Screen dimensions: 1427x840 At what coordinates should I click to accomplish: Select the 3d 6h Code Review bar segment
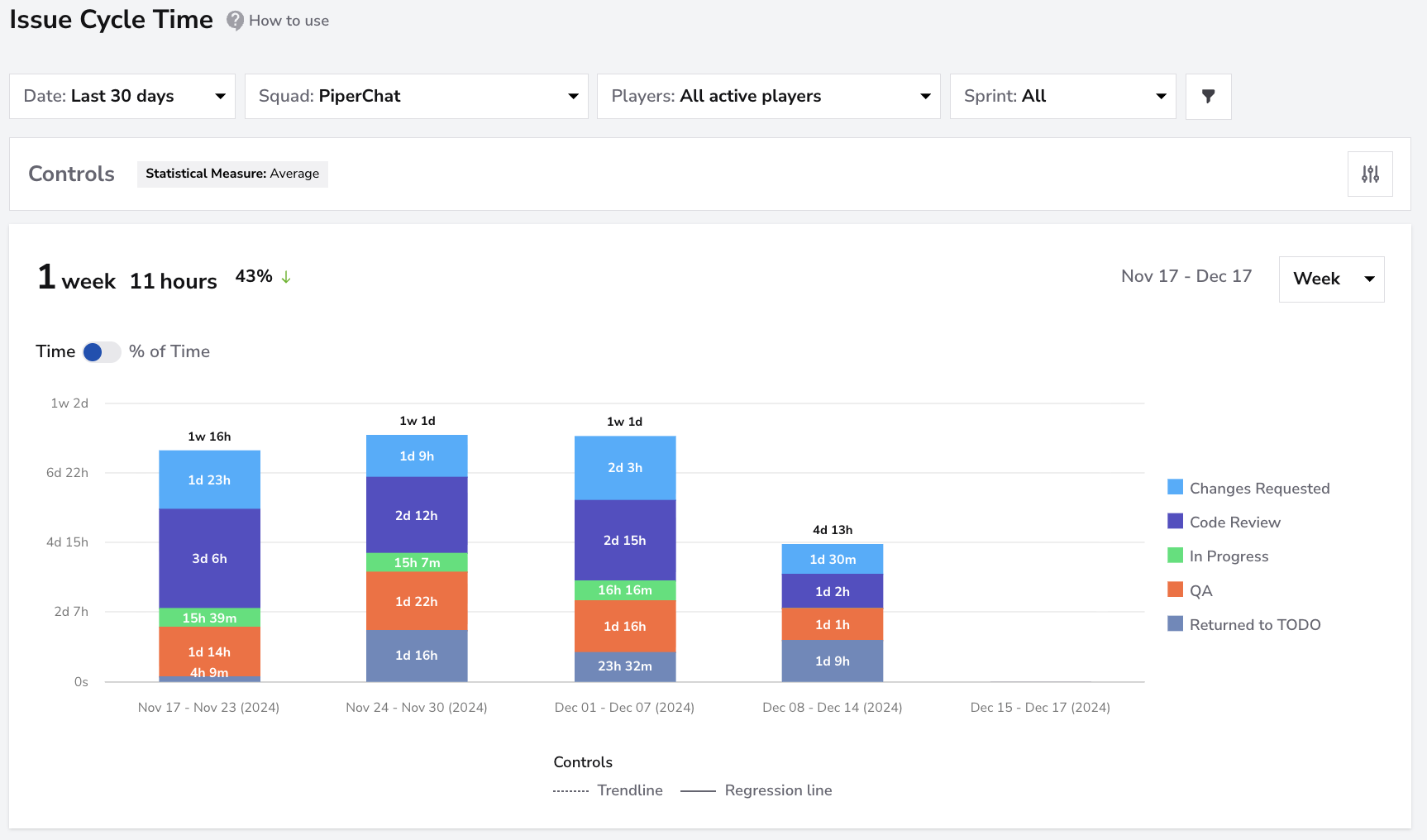click(x=210, y=558)
